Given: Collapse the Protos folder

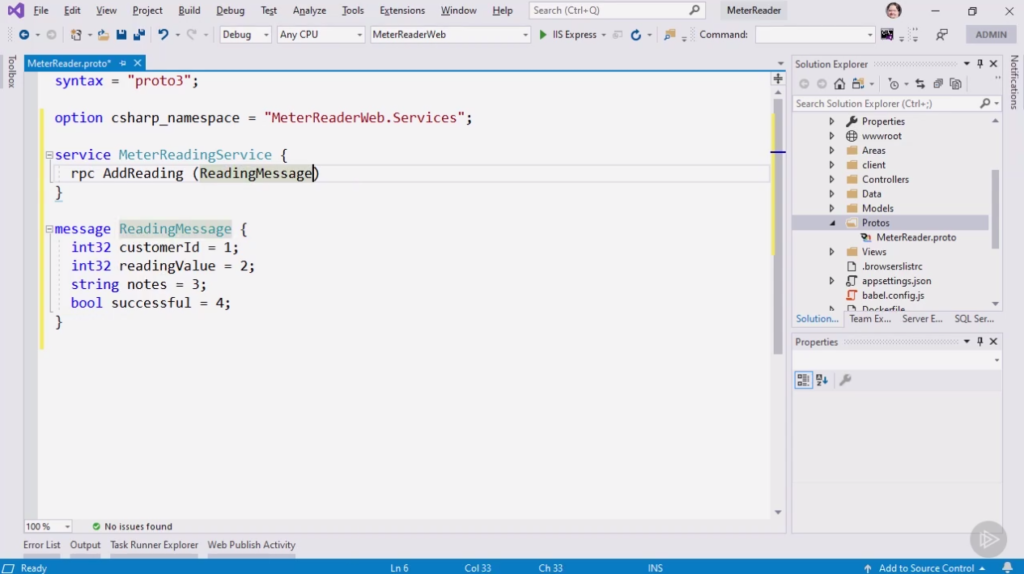Looking at the screenshot, I should click(832, 223).
